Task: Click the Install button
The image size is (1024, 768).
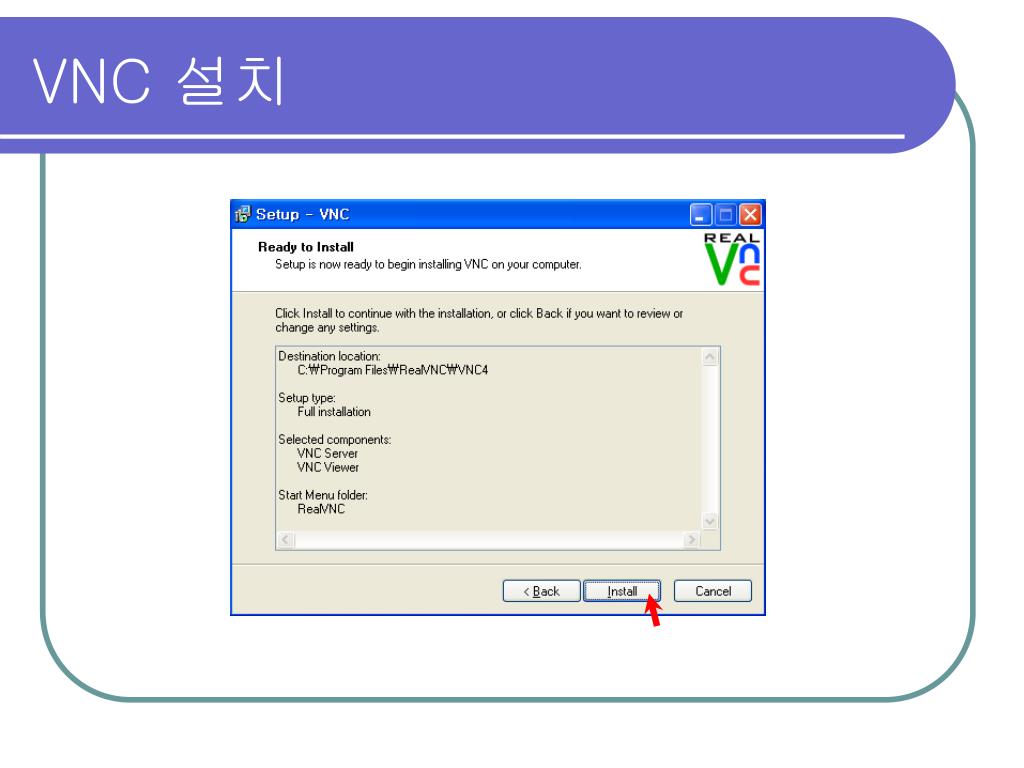Action: click(621, 591)
